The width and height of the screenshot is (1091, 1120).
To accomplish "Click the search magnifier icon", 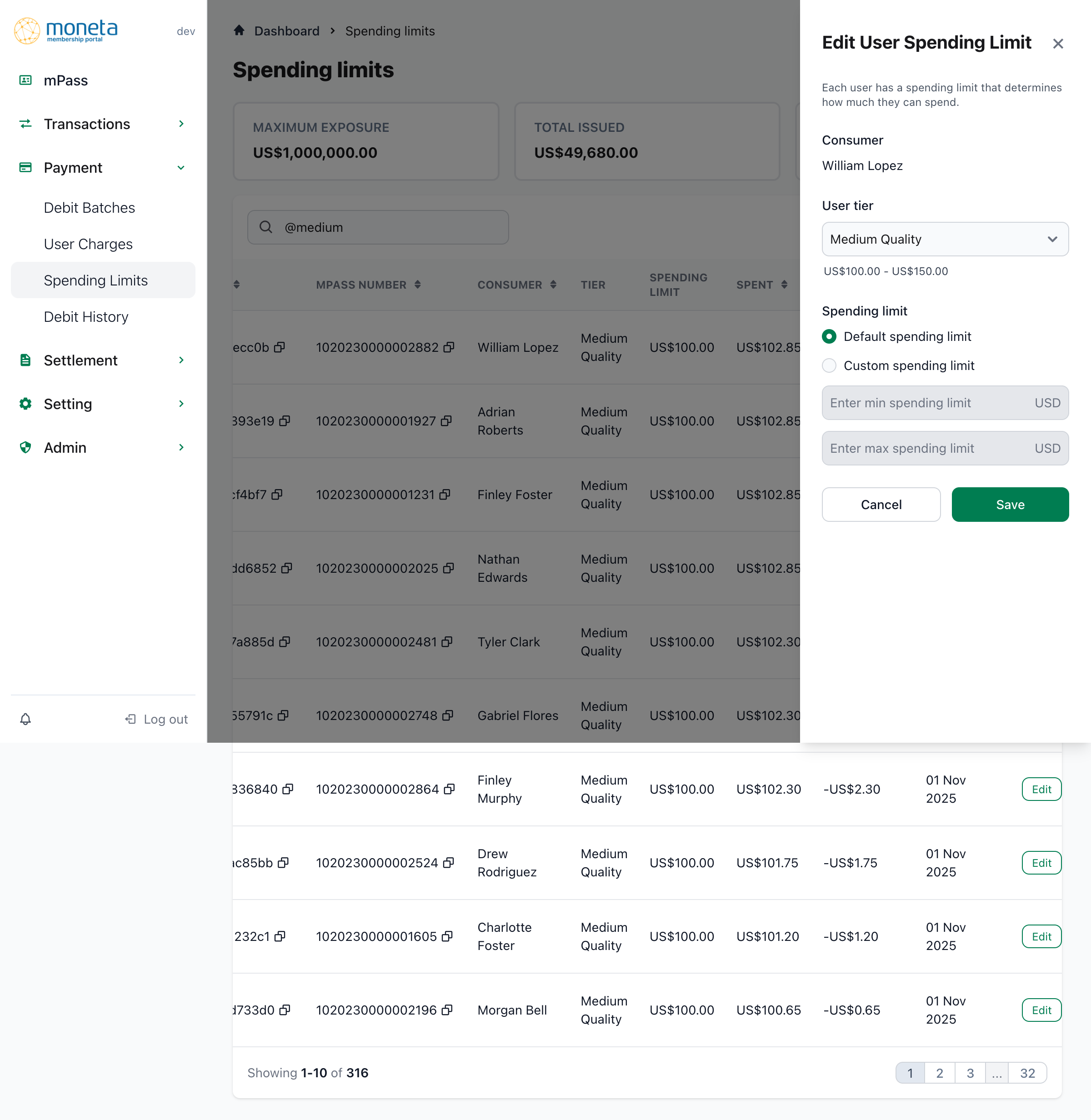I will tap(266, 227).
